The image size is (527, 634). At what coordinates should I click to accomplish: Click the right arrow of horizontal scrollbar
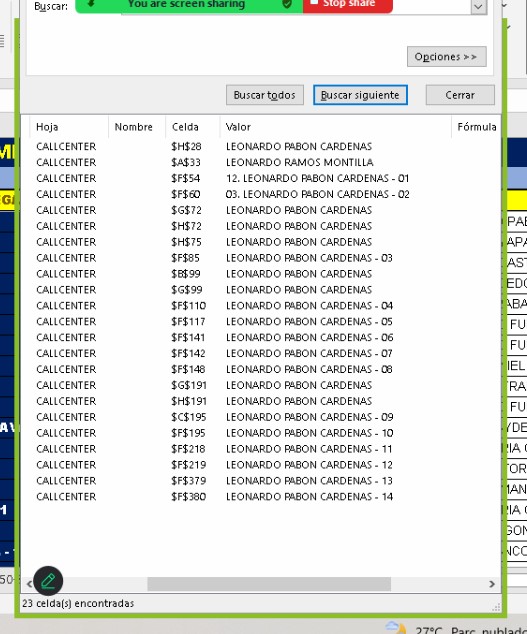click(x=492, y=584)
